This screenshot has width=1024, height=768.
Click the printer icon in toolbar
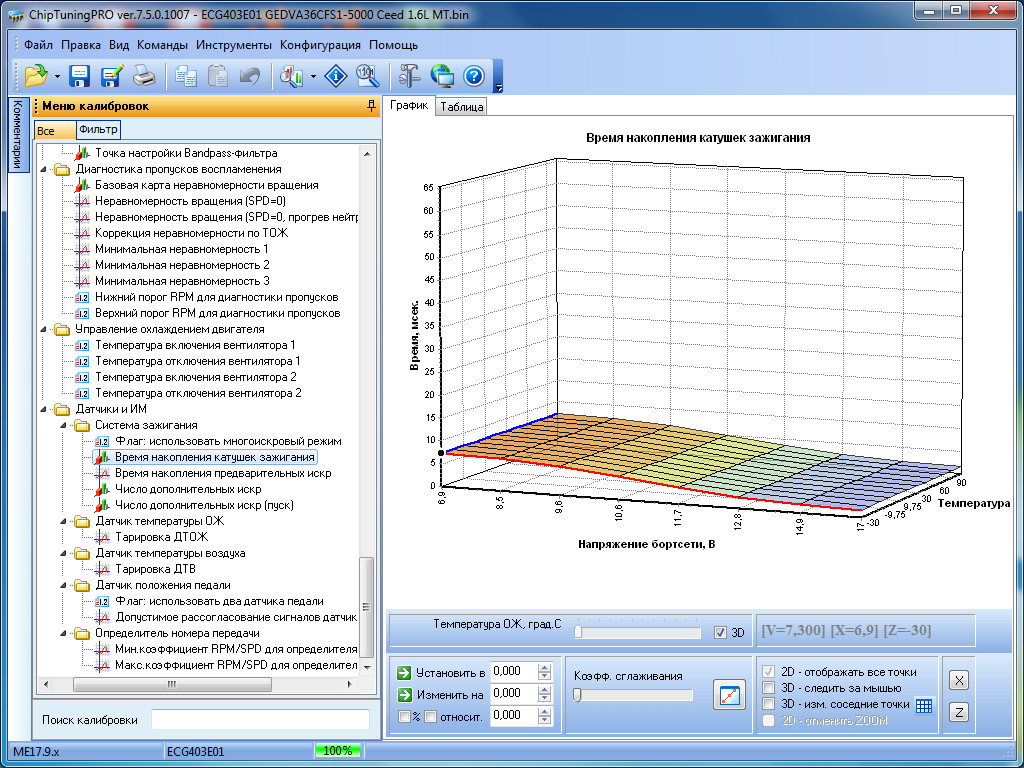click(x=143, y=75)
